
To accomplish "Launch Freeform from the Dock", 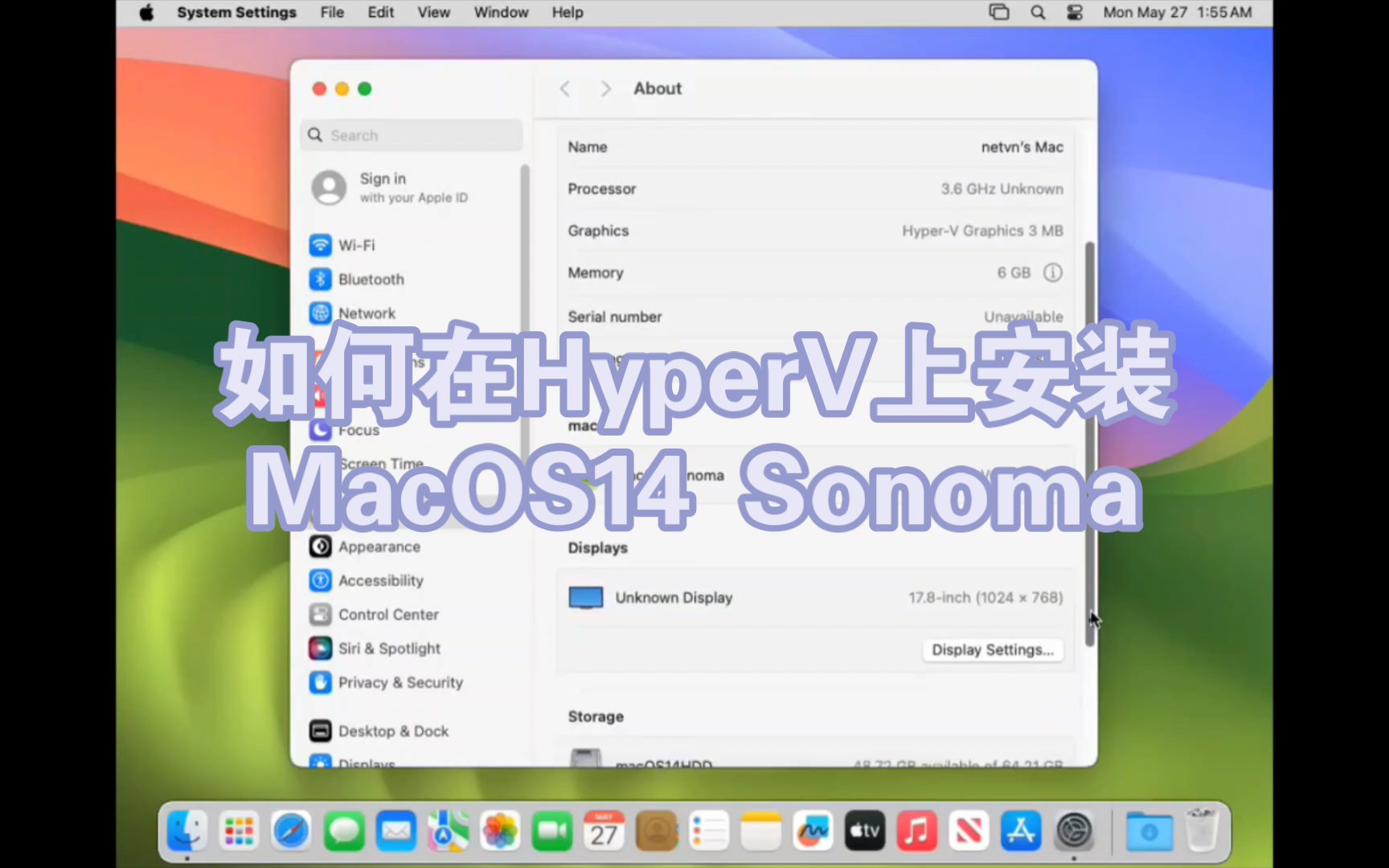I will point(813,831).
